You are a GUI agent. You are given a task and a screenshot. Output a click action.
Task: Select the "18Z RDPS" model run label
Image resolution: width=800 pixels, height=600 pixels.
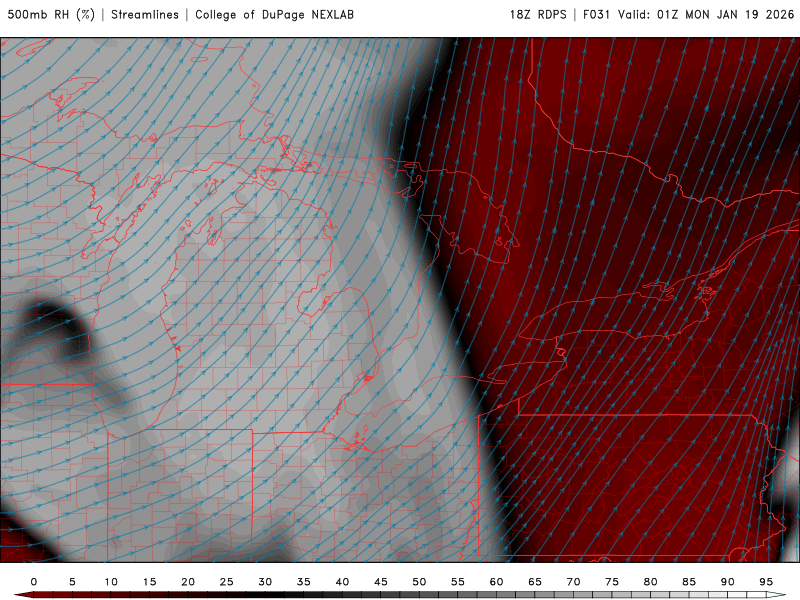[538, 15]
